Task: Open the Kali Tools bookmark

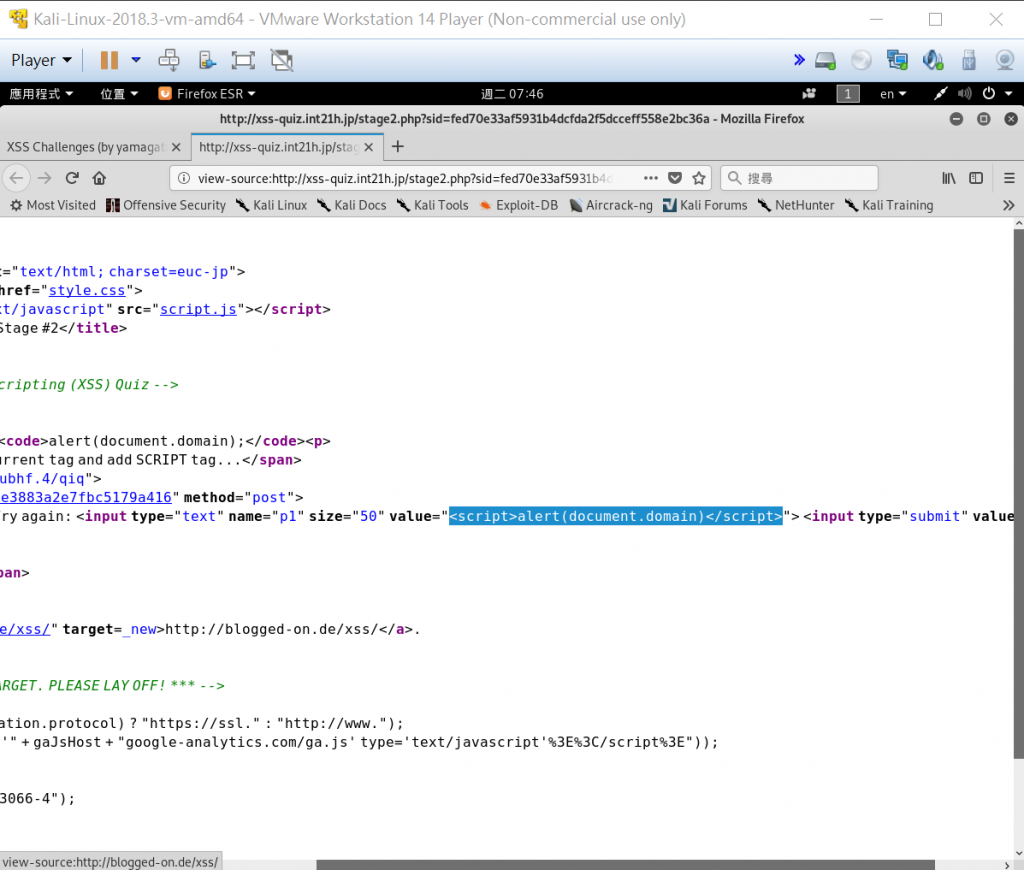Action: tap(432, 205)
